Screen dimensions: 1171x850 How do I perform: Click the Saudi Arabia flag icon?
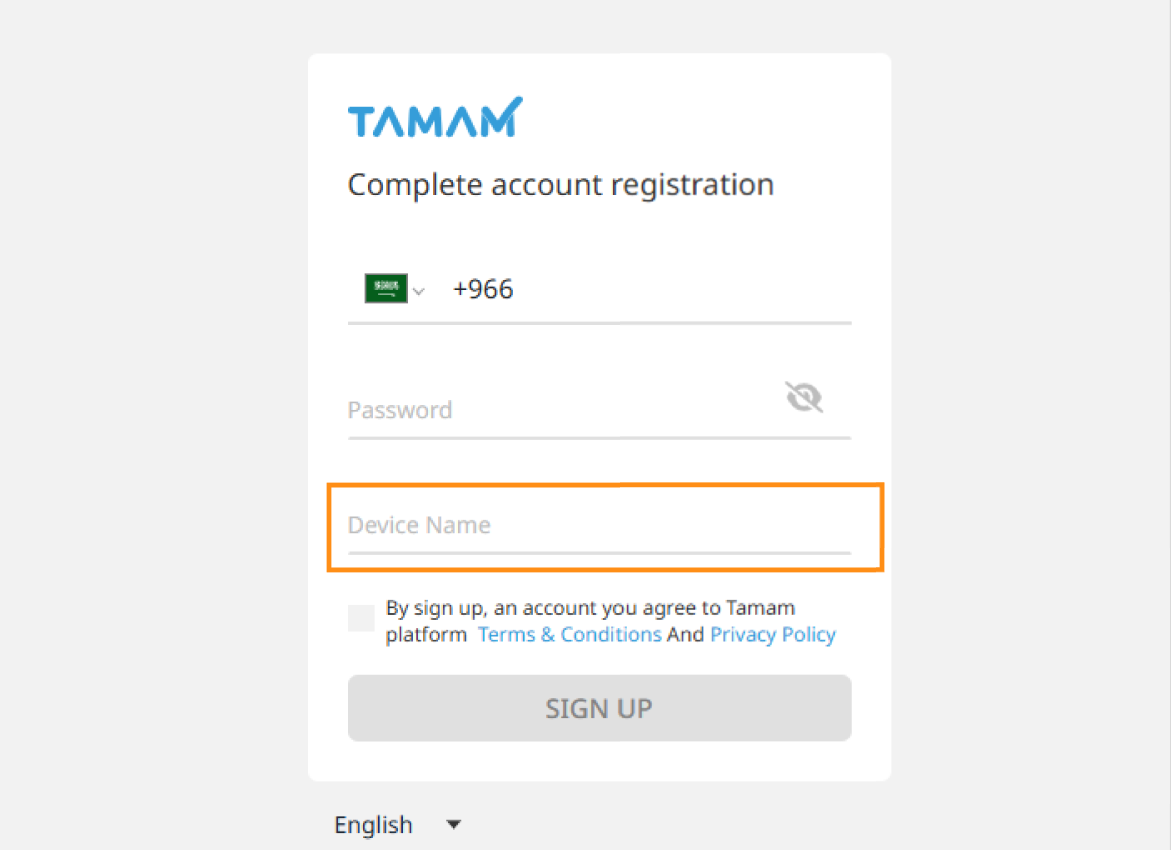386,288
